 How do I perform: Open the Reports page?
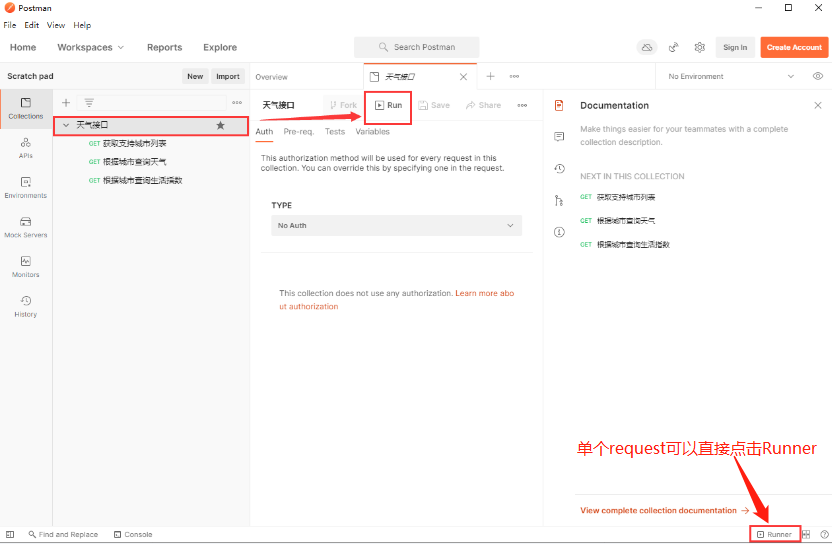pyautogui.click(x=164, y=47)
